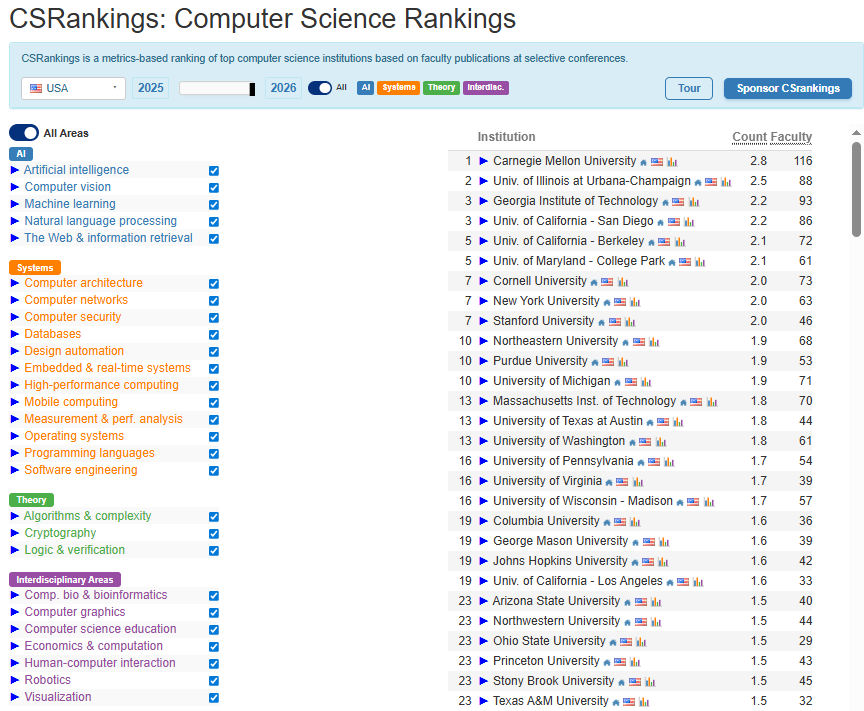Click Georgia Institute of Technology home page icon

click(x=665, y=202)
